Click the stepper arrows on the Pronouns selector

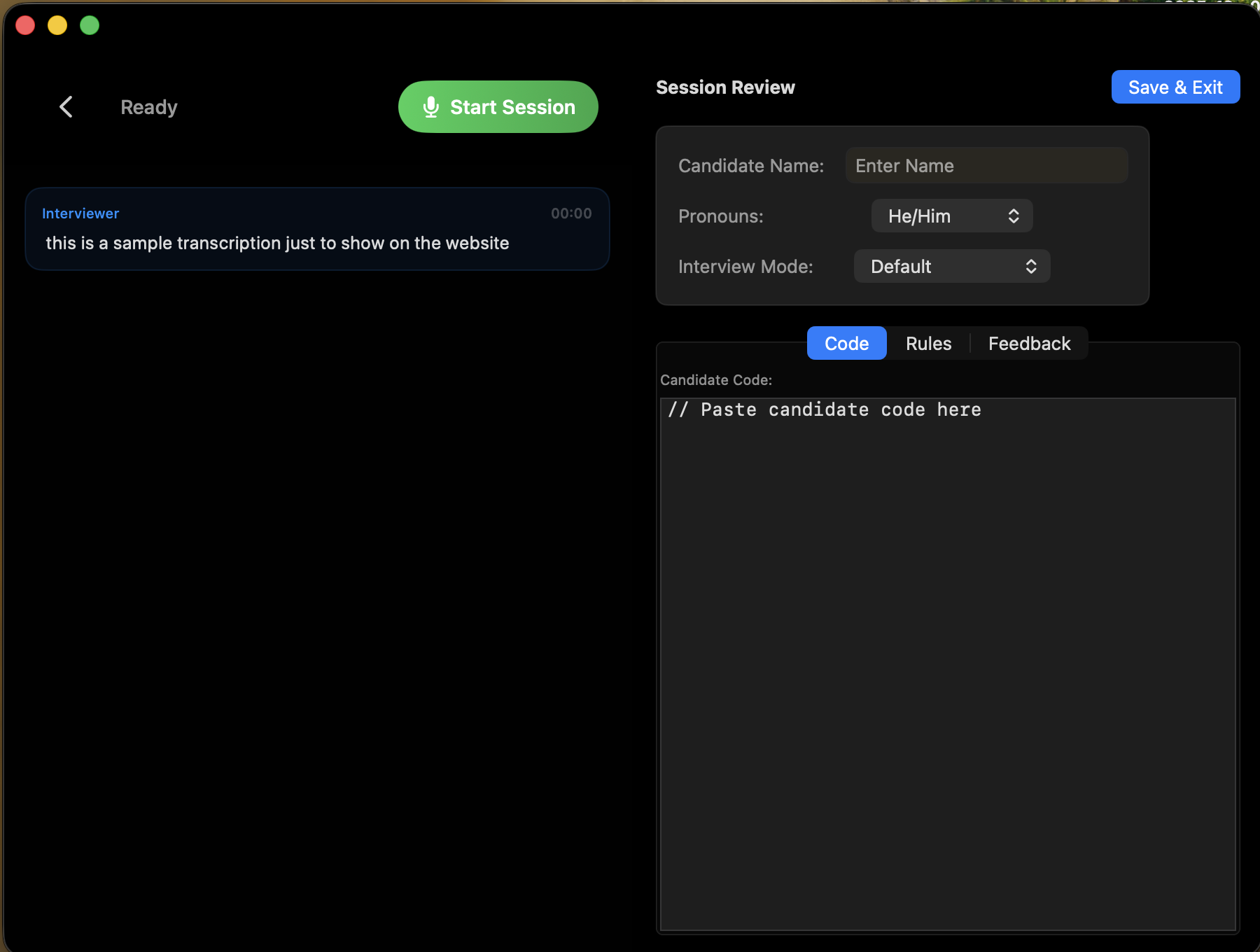pyautogui.click(x=1013, y=216)
